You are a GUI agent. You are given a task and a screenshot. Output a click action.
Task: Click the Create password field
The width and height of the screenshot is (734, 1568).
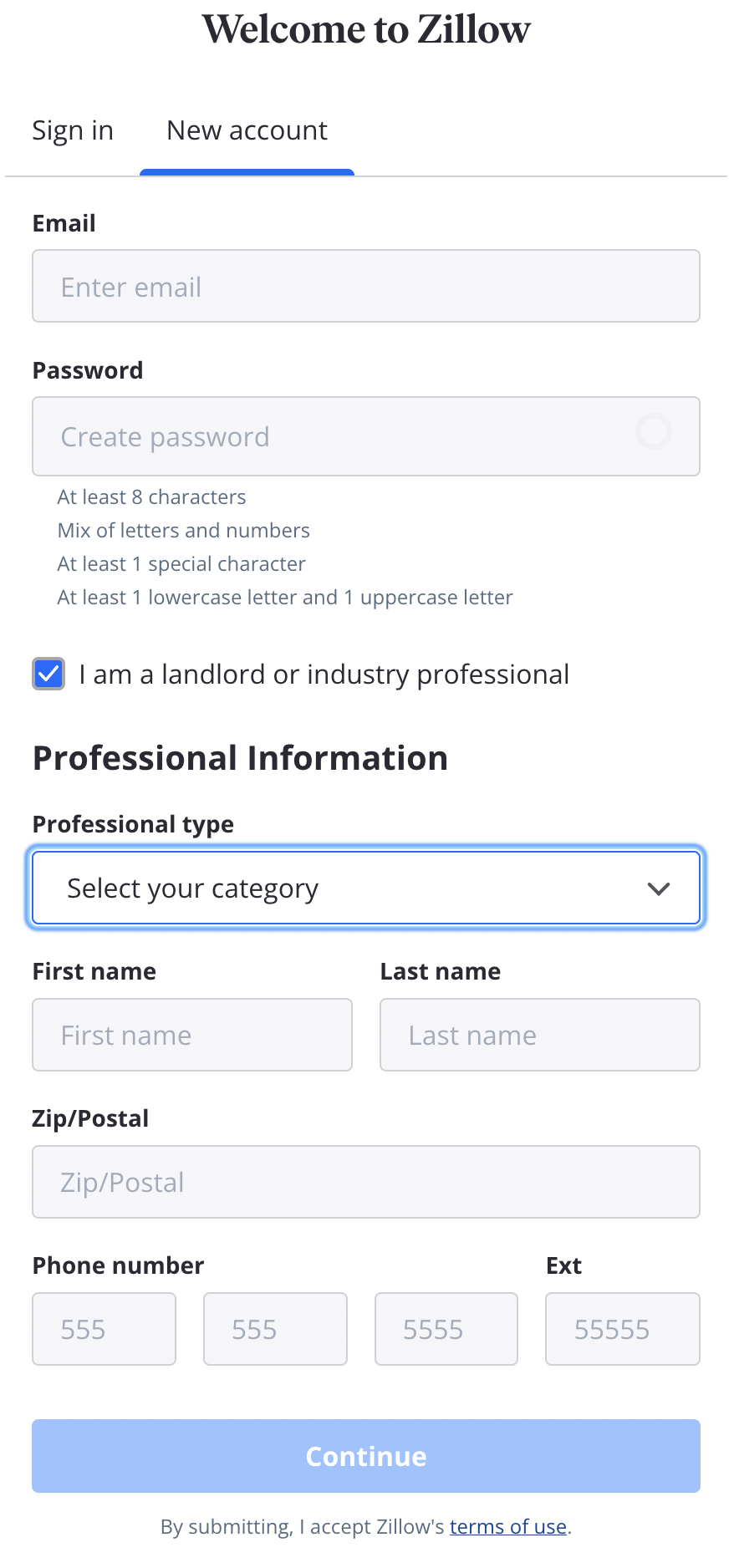[334, 436]
